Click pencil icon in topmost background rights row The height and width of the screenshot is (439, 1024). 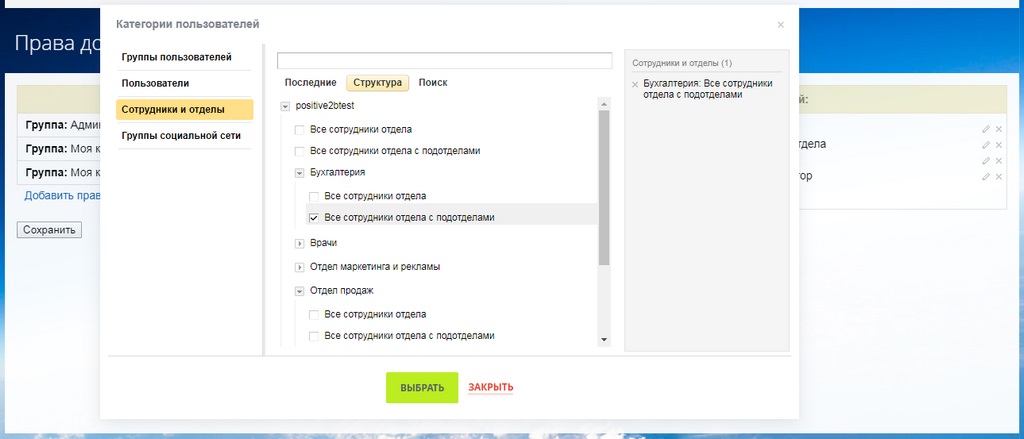pos(986,129)
